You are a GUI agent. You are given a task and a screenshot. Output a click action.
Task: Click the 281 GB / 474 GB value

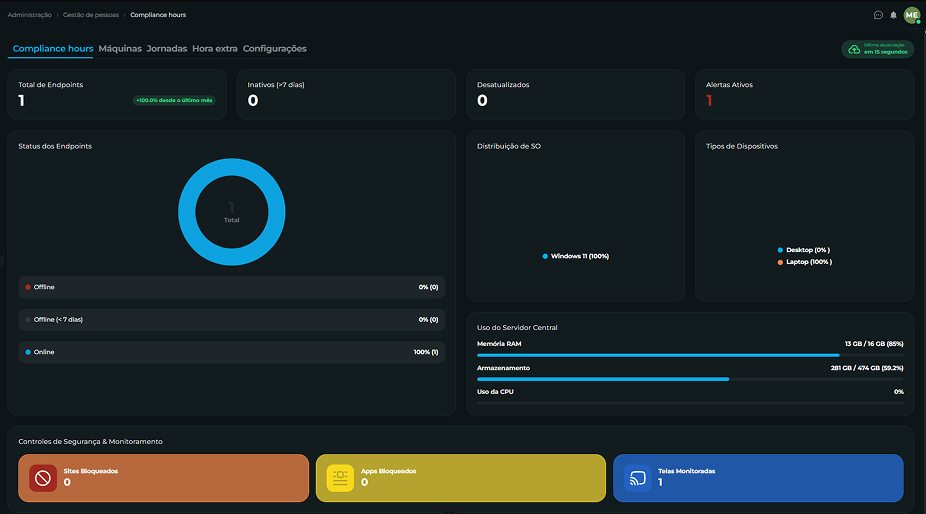867,368
